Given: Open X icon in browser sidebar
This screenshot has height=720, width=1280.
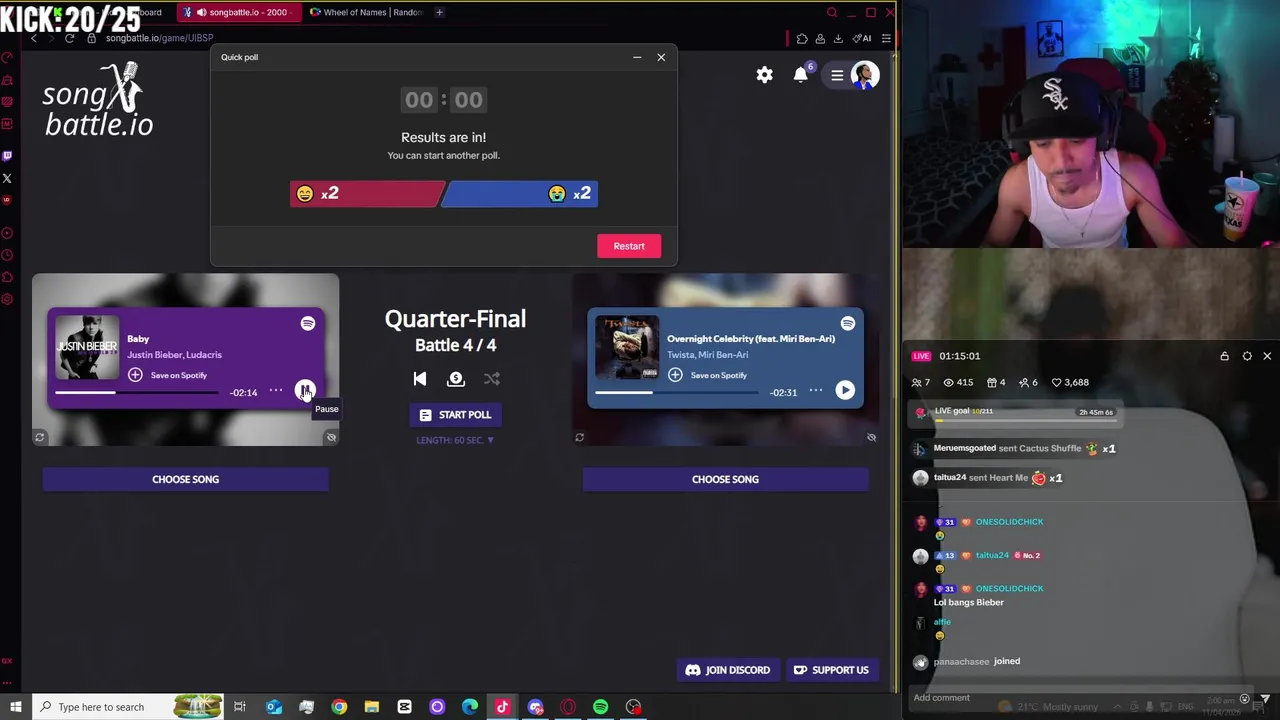Looking at the screenshot, I should click(7, 178).
